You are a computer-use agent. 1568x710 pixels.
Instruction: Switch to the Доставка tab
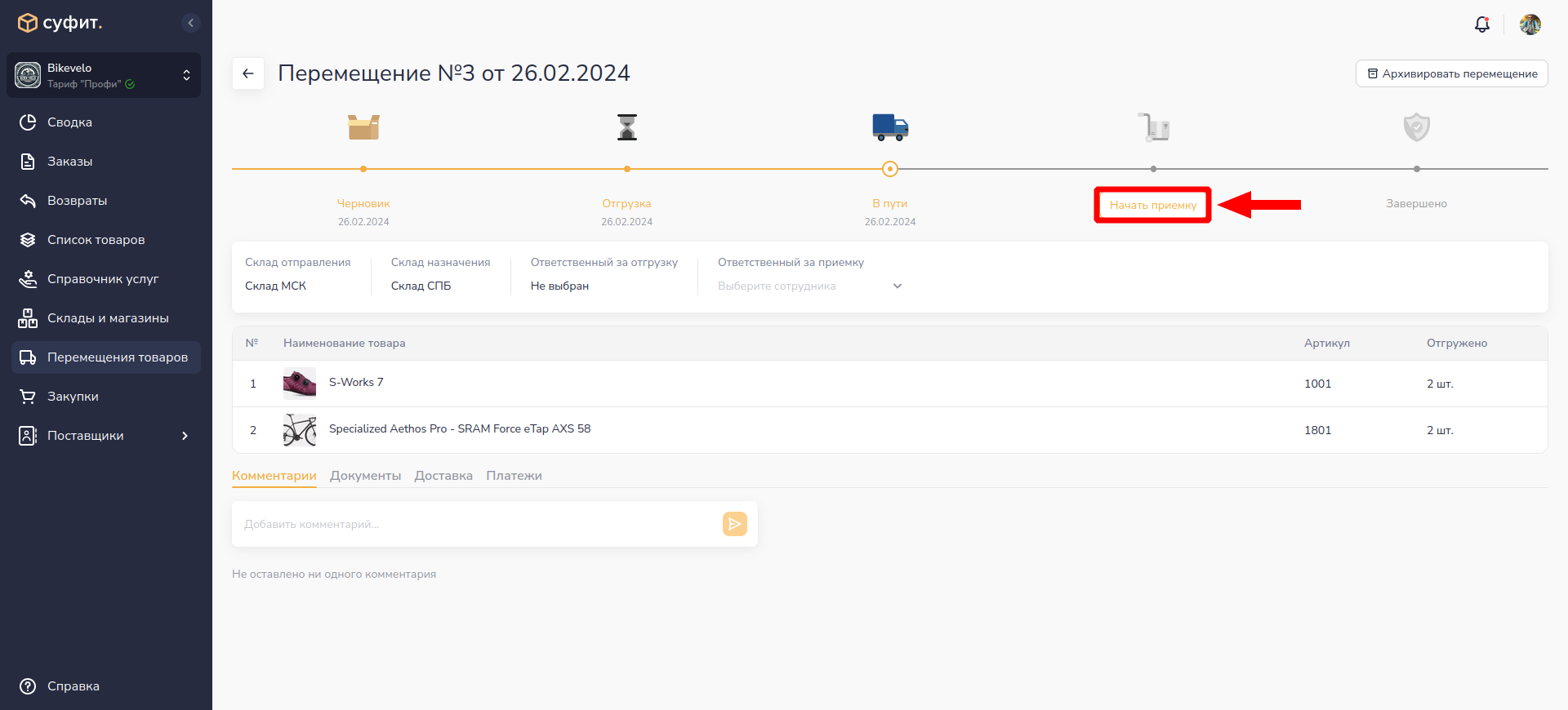443,476
